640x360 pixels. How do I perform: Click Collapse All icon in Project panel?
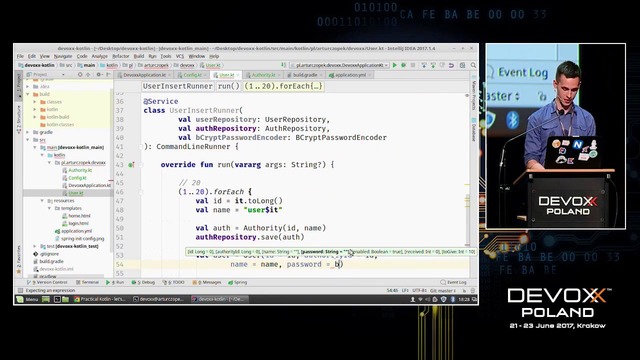point(88,75)
